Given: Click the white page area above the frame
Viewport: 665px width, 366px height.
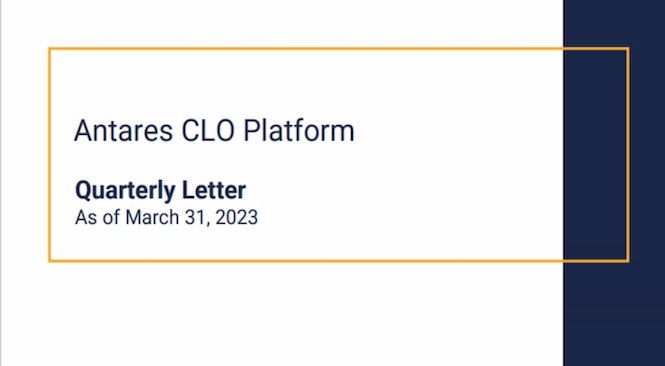Looking at the screenshot, I should point(282,23).
